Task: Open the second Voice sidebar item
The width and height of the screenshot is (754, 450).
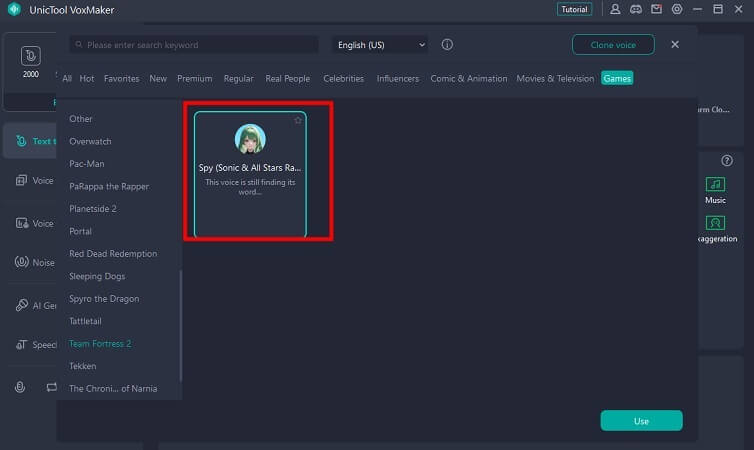Action: [x=35, y=223]
